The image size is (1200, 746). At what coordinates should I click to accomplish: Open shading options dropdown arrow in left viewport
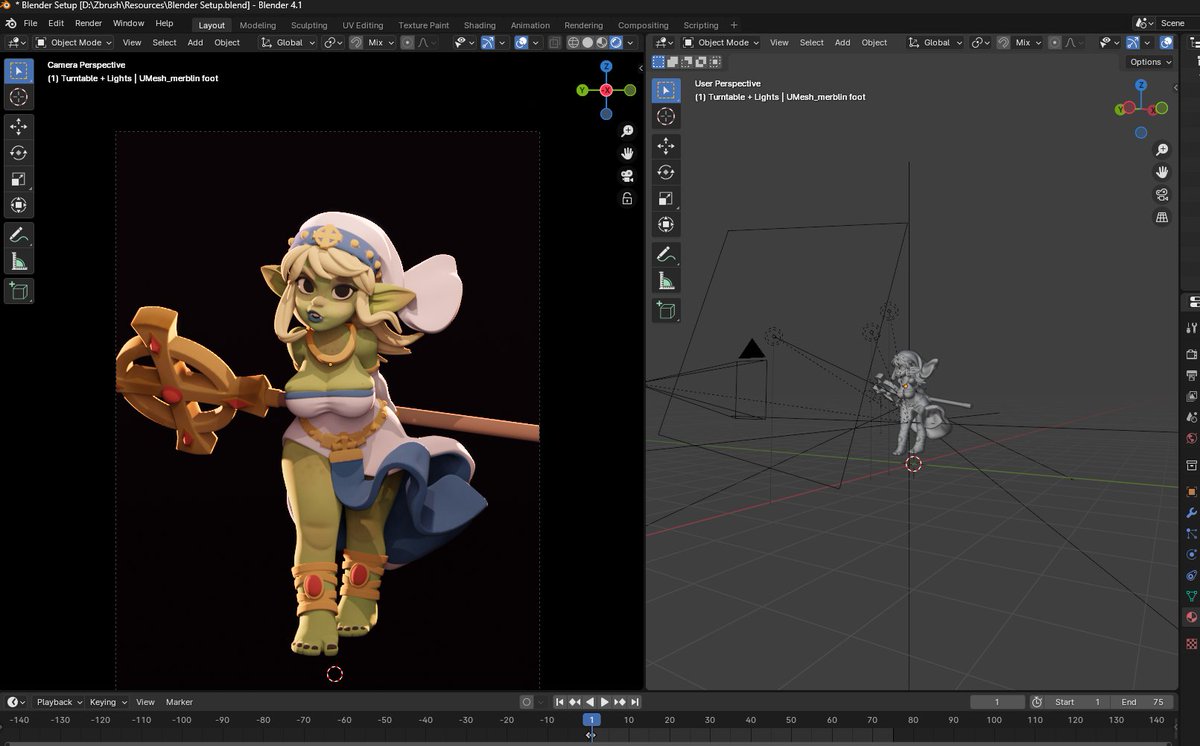[x=632, y=42]
